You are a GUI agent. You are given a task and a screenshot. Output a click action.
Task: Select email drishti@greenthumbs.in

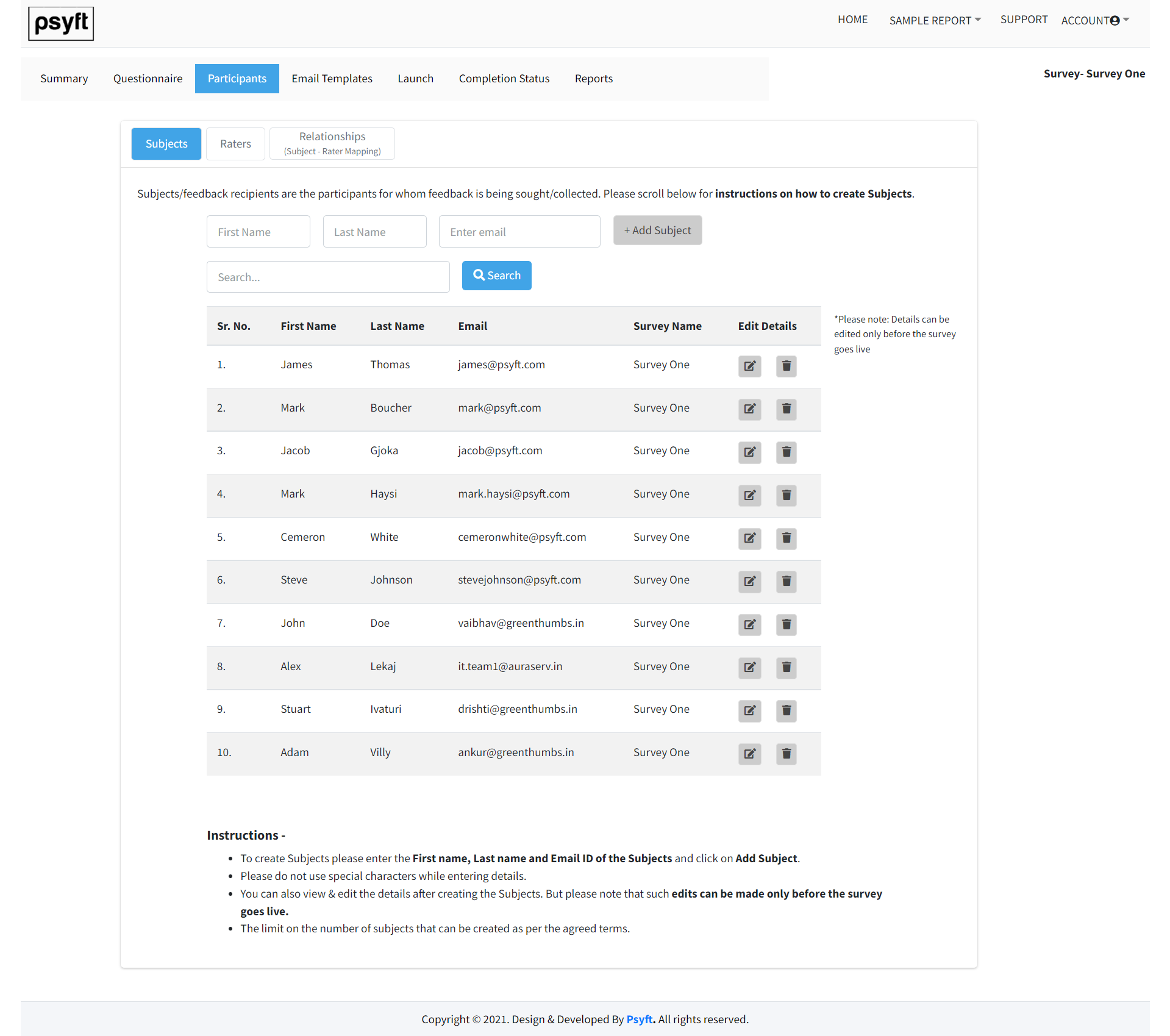(517, 709)
